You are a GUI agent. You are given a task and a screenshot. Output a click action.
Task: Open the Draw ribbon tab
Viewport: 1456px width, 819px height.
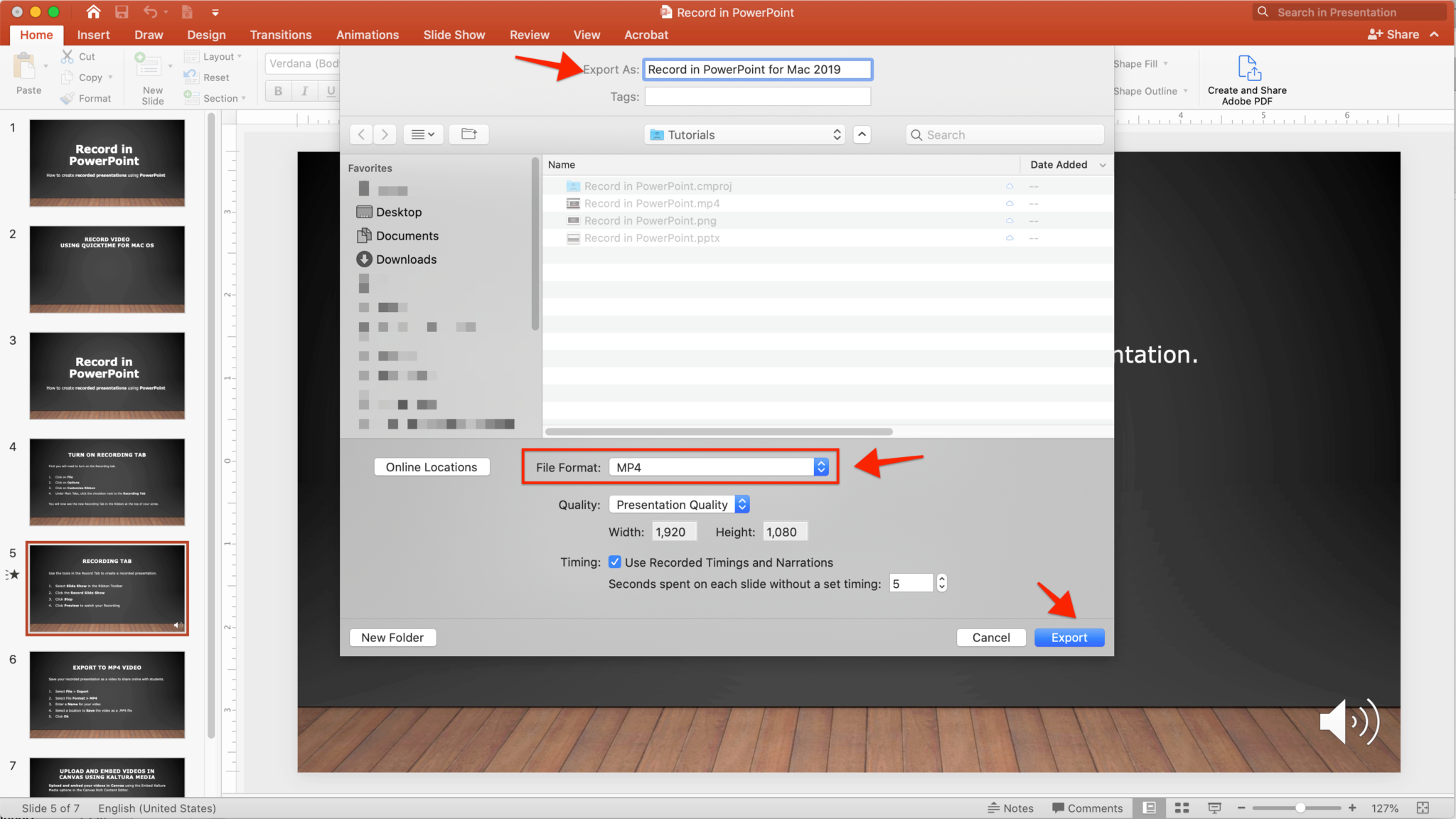149,35
